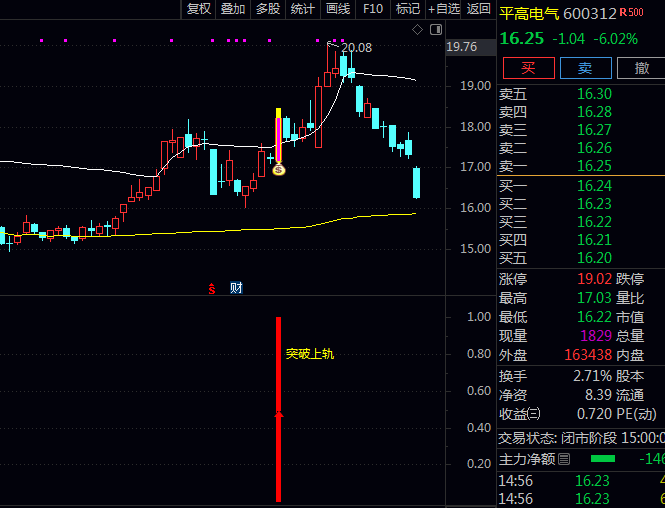The image size is (665, 508).
Task: Open the 主力净额 list icon
Action: [x=564, y=459]
